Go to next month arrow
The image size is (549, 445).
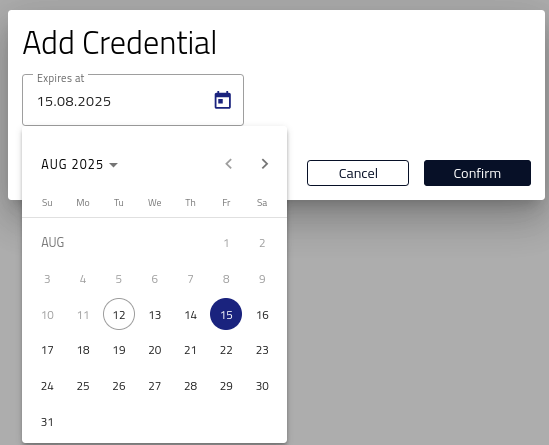coord(265,164)
